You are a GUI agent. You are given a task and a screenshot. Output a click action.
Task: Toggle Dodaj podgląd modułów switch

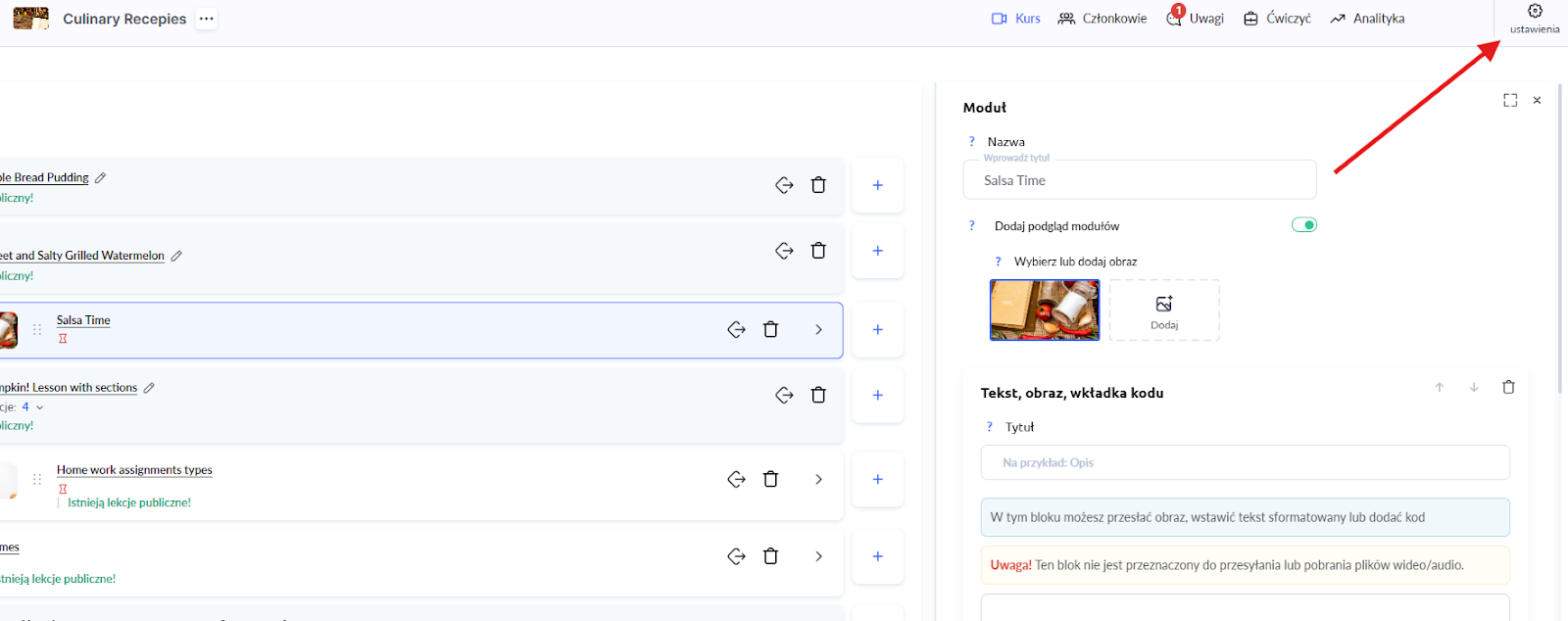[x=1303, y=225]
